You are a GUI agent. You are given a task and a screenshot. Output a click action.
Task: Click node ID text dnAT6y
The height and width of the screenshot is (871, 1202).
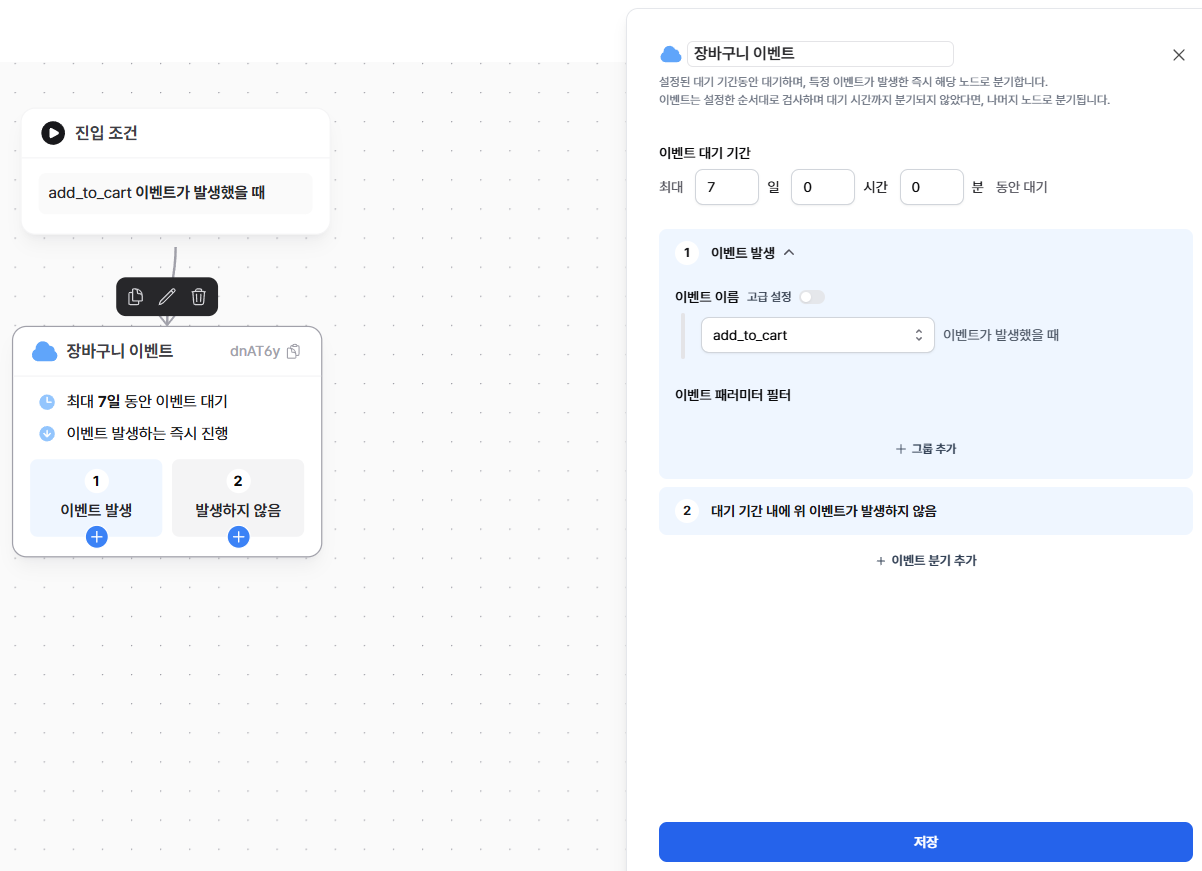pos(255,351)
